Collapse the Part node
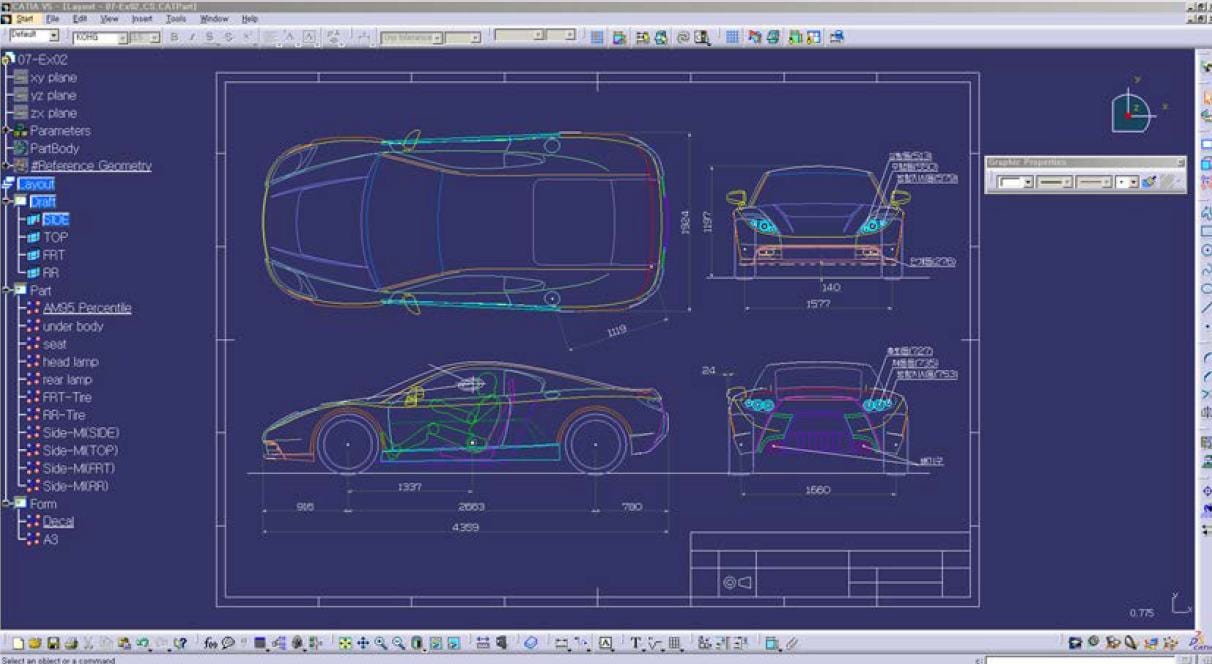 coord(6,290)
